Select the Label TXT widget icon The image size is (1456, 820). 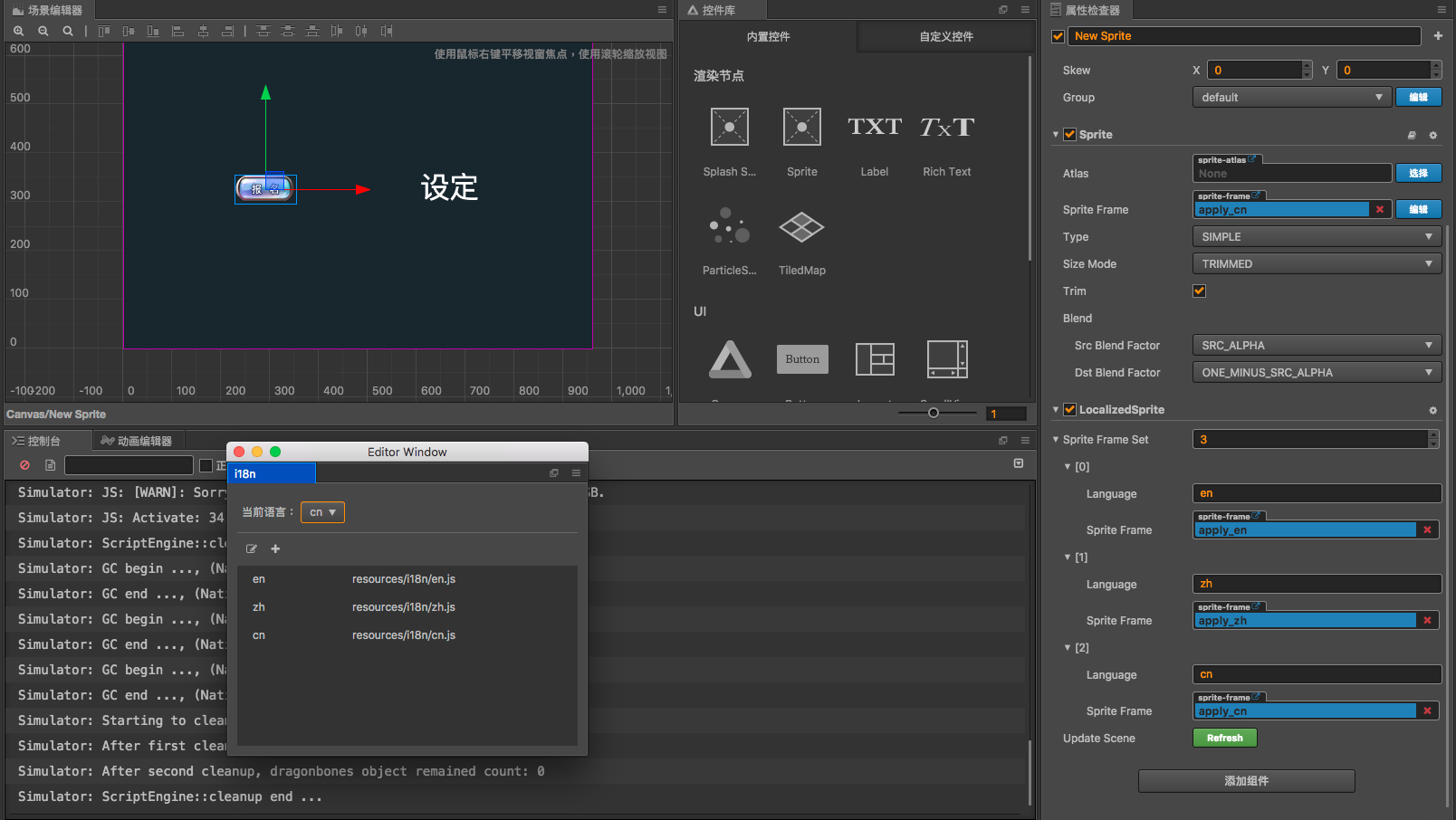[x=874, y=128]
